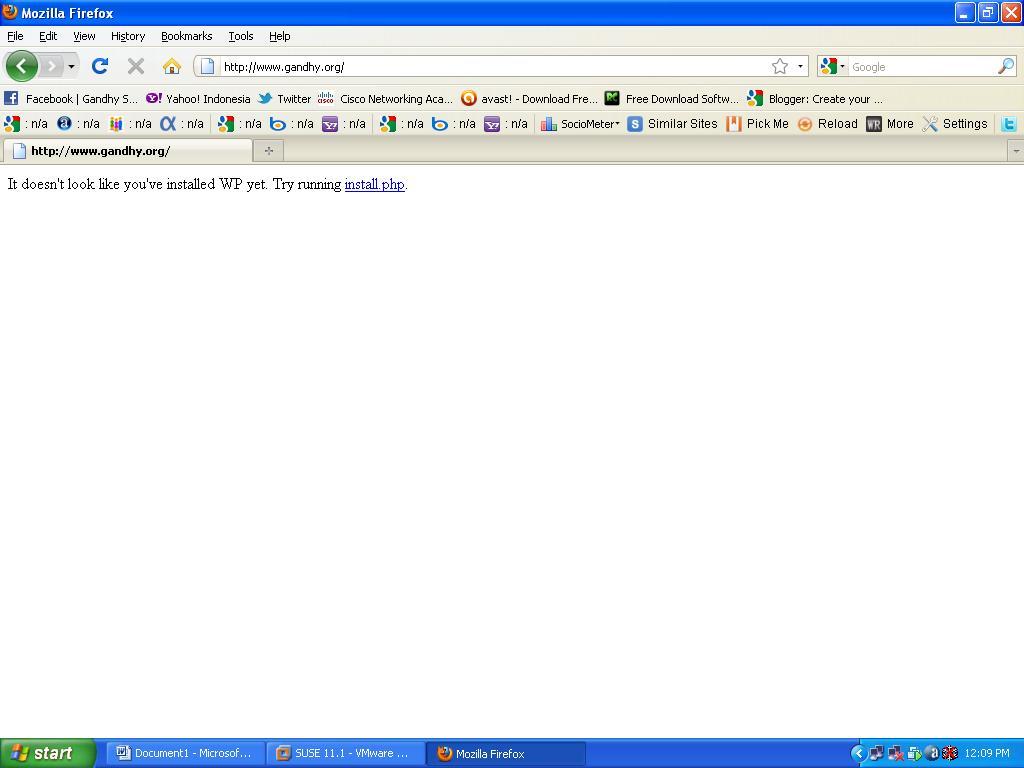Screen dimensions: 1024x768
Task: Click the Mozilla Firefox taskbar button
Action: [x=505, y=753]
